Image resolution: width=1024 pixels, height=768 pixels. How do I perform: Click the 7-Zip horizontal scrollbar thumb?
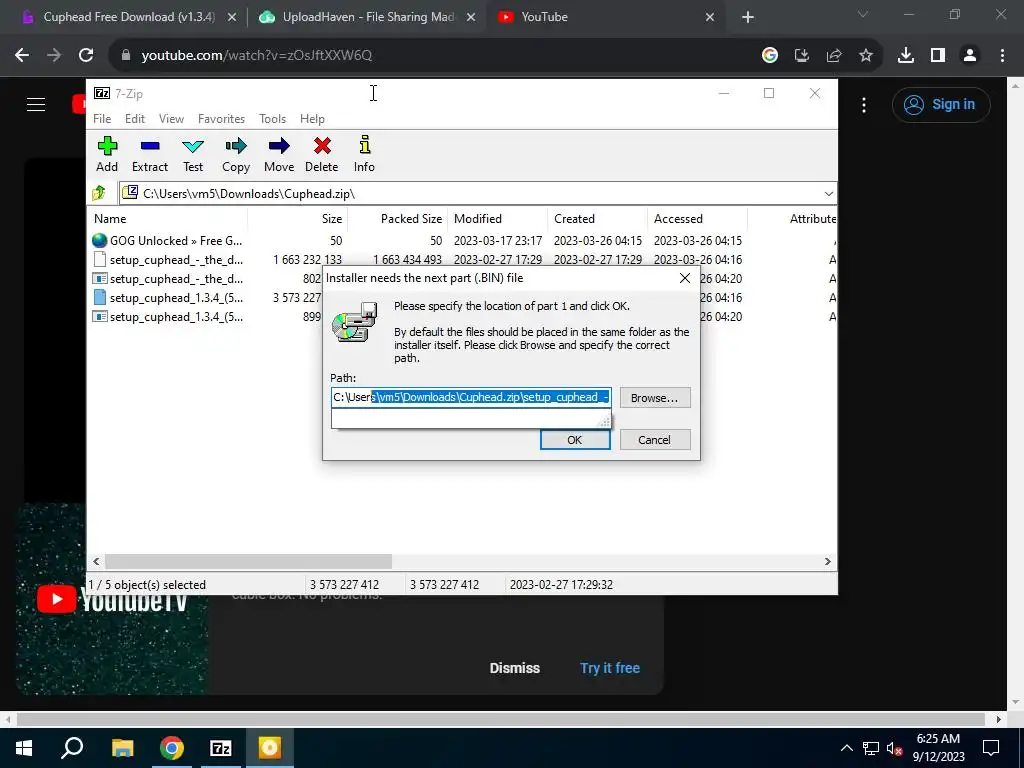pos(248,562)
